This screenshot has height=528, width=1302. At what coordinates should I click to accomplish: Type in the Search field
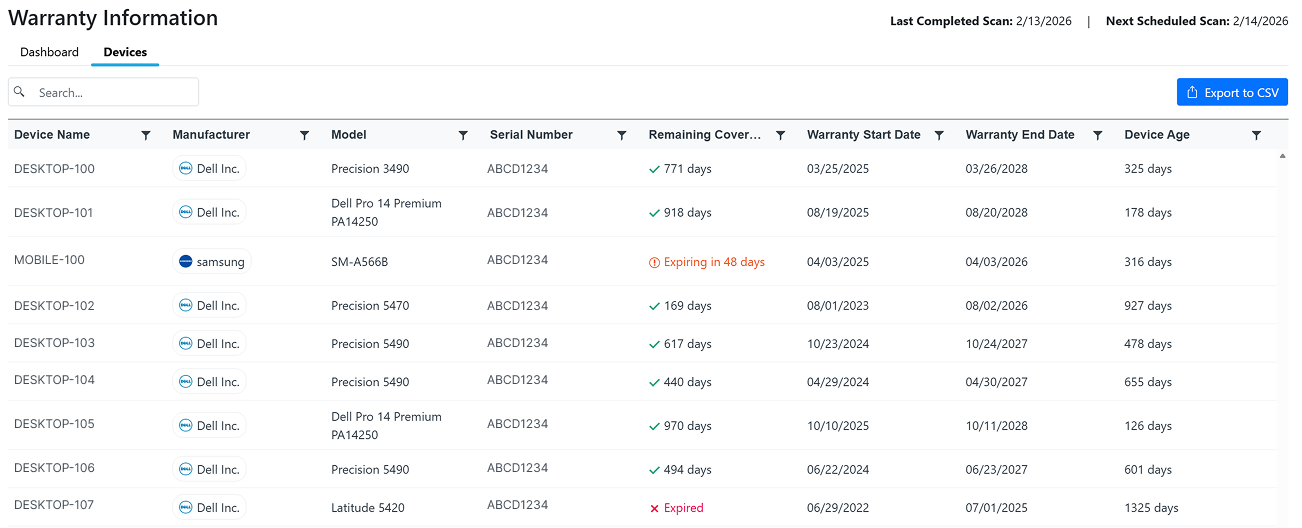tap(113, 92)
